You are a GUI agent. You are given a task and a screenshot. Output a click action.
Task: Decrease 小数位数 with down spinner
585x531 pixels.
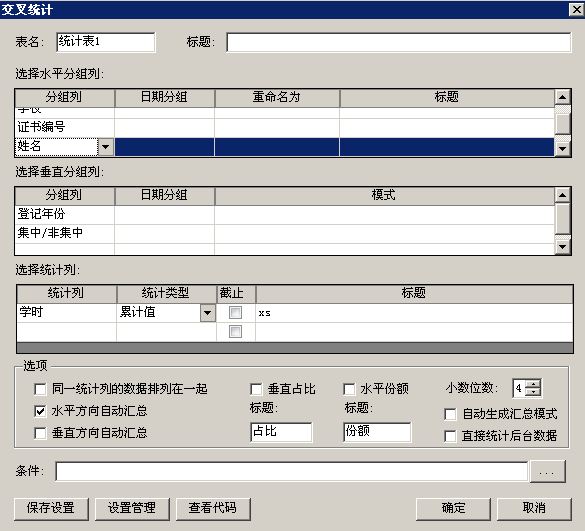tap(533, 393)
